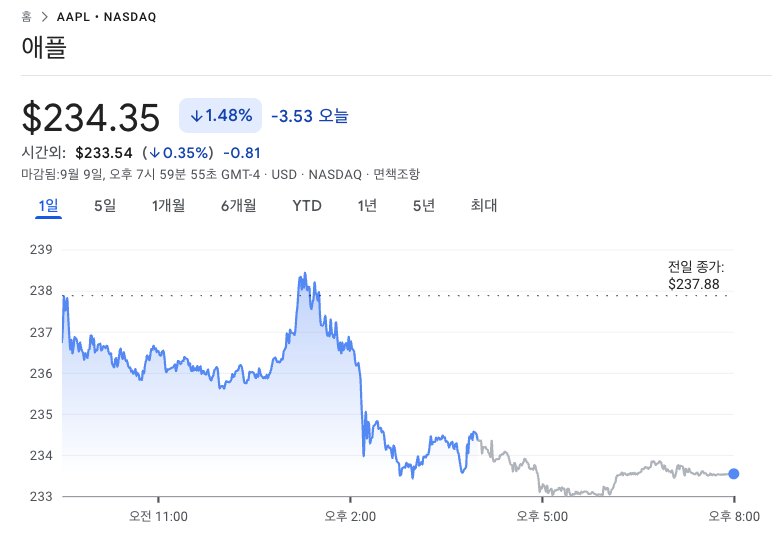Image resolution: width=772 pixels, height=542 pixels.
Task: Click the breadcrumb chevron after 홈
Action: pos(46,17)
